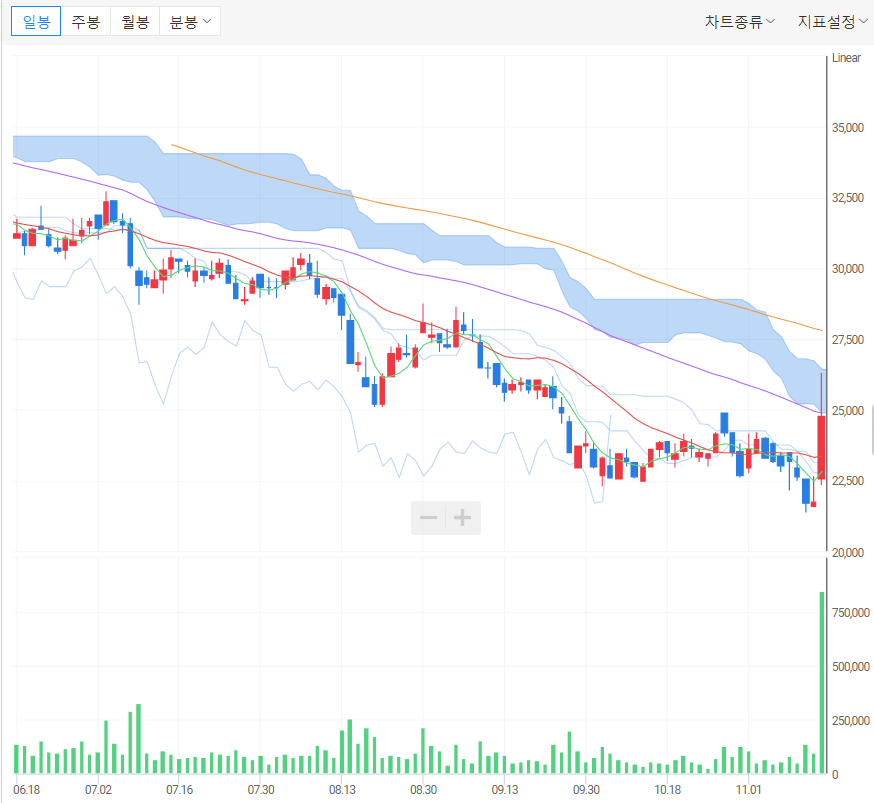The width and height of the screenshot is (874, 803).
Task: Click the 08.13 date axis label
Action: 342,790
